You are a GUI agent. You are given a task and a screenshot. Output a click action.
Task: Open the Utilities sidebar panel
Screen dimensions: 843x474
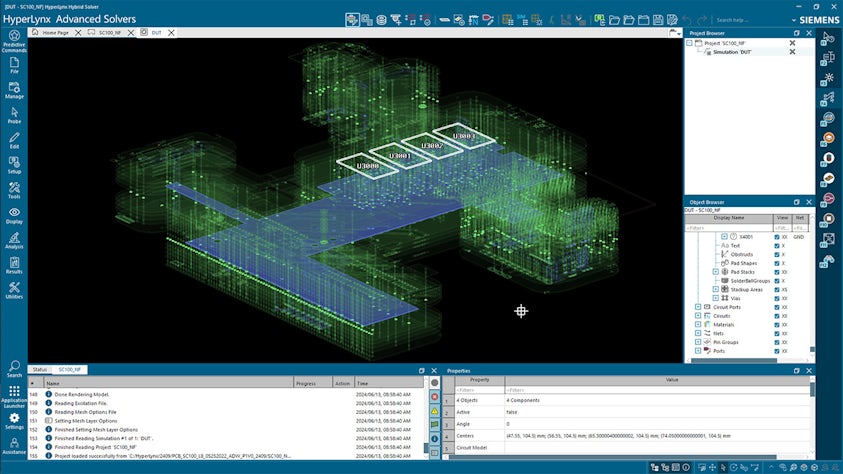(14, 291)
